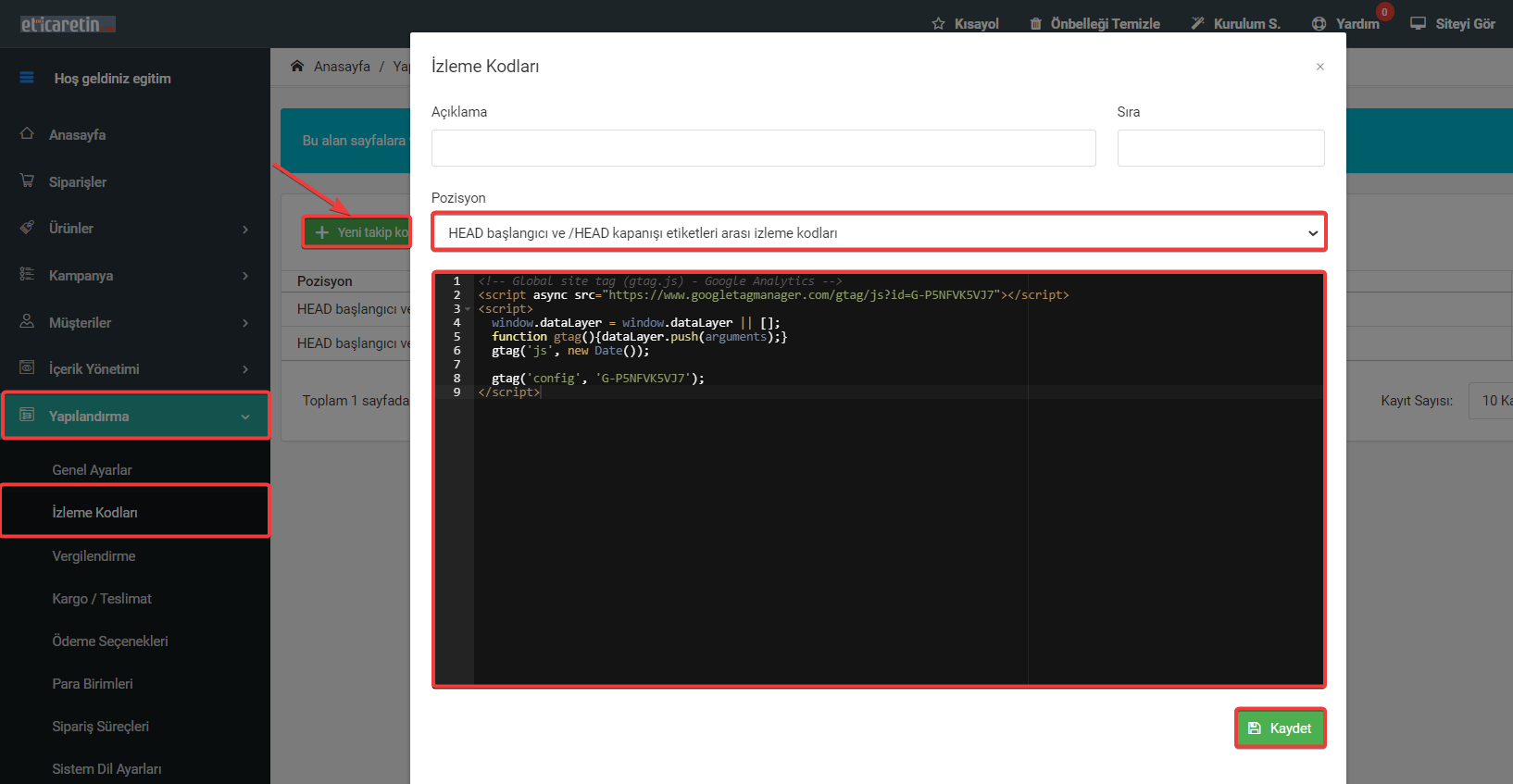1513x784 pixels.
Task: Click the Hoş geldiniz egitim text
Action: coord(112,79)
